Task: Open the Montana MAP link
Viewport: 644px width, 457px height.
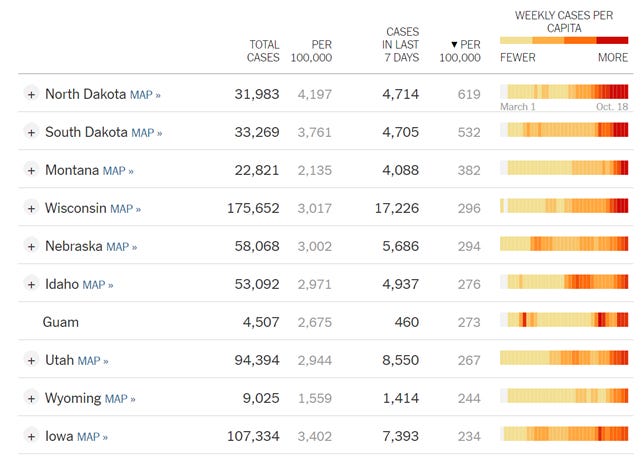Action: click(x=118, y=171)
